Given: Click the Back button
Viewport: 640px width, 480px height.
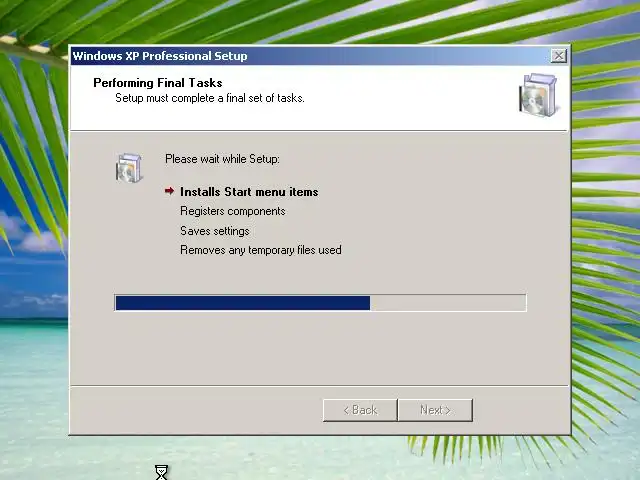Looking at the screenshot, I should 360,410.
